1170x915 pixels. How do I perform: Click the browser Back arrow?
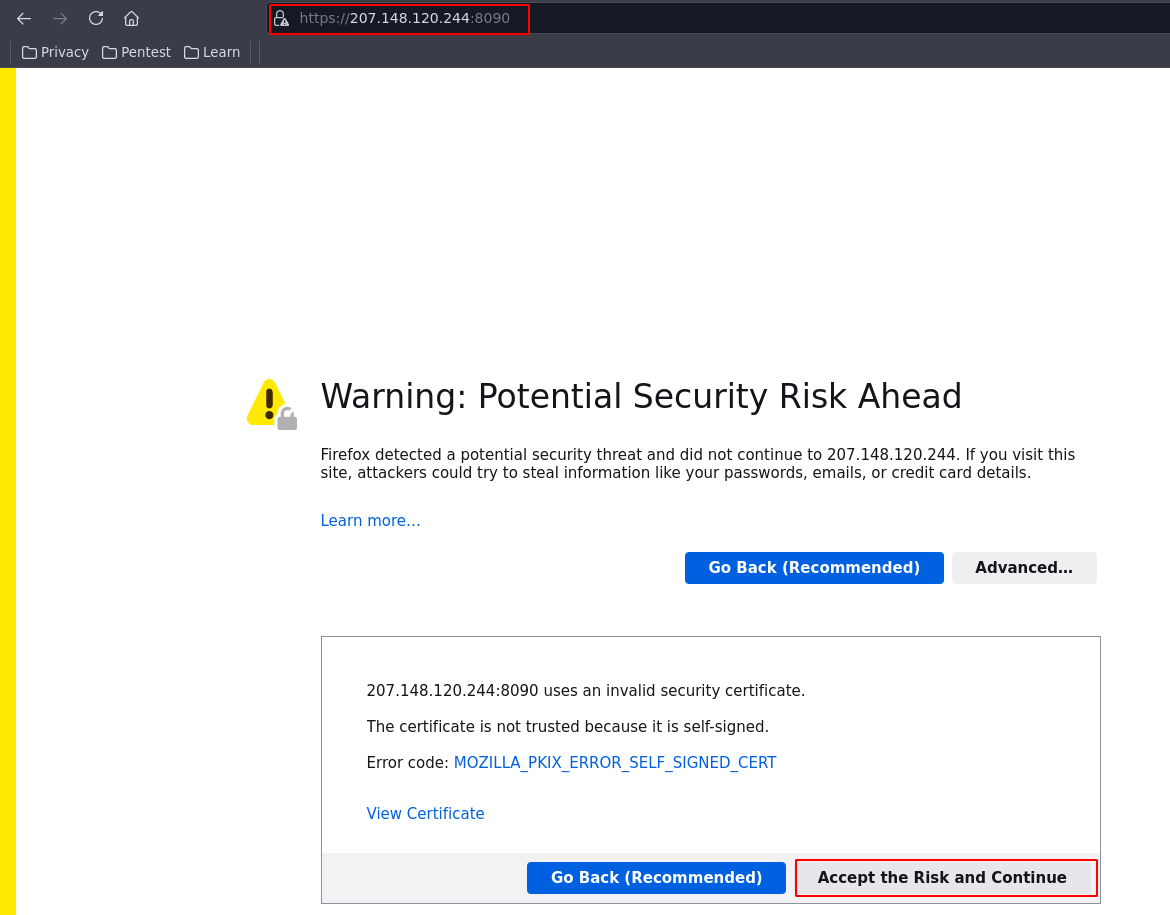click(24, 19)
